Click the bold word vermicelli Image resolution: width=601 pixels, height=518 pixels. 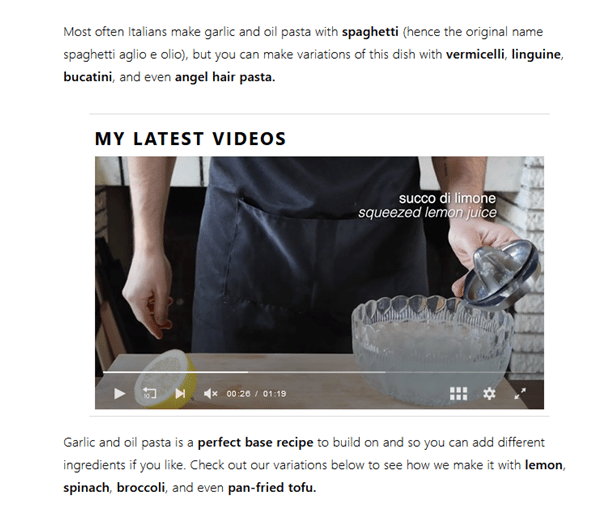(x=475, y=54)
